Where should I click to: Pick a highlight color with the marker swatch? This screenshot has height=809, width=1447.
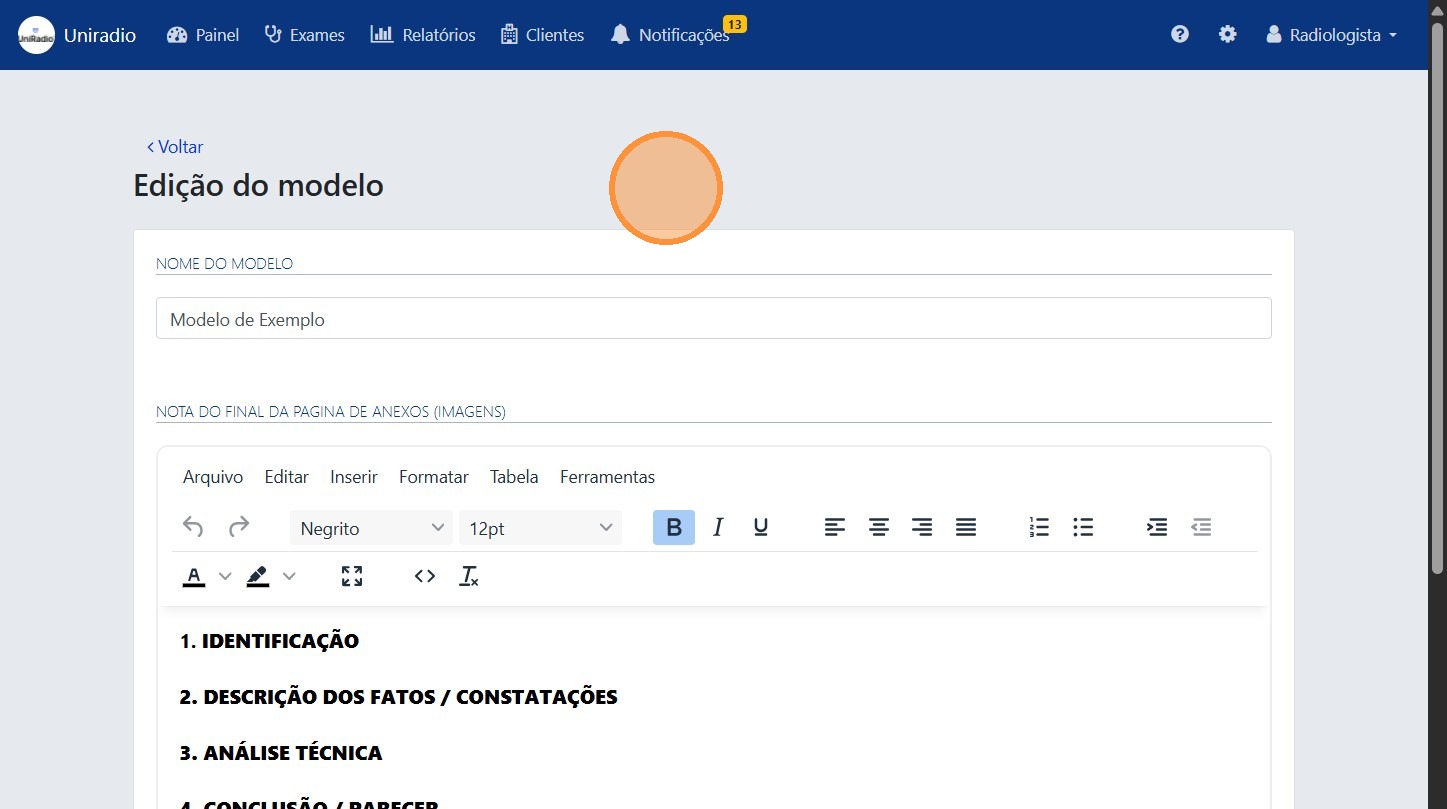click(257, 576)
